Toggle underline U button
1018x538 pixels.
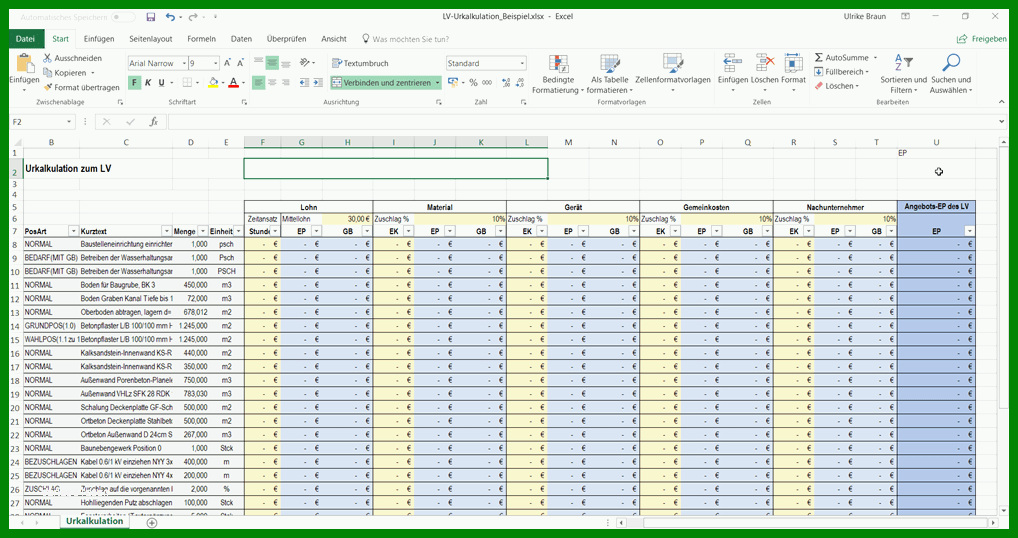[161, 82]
